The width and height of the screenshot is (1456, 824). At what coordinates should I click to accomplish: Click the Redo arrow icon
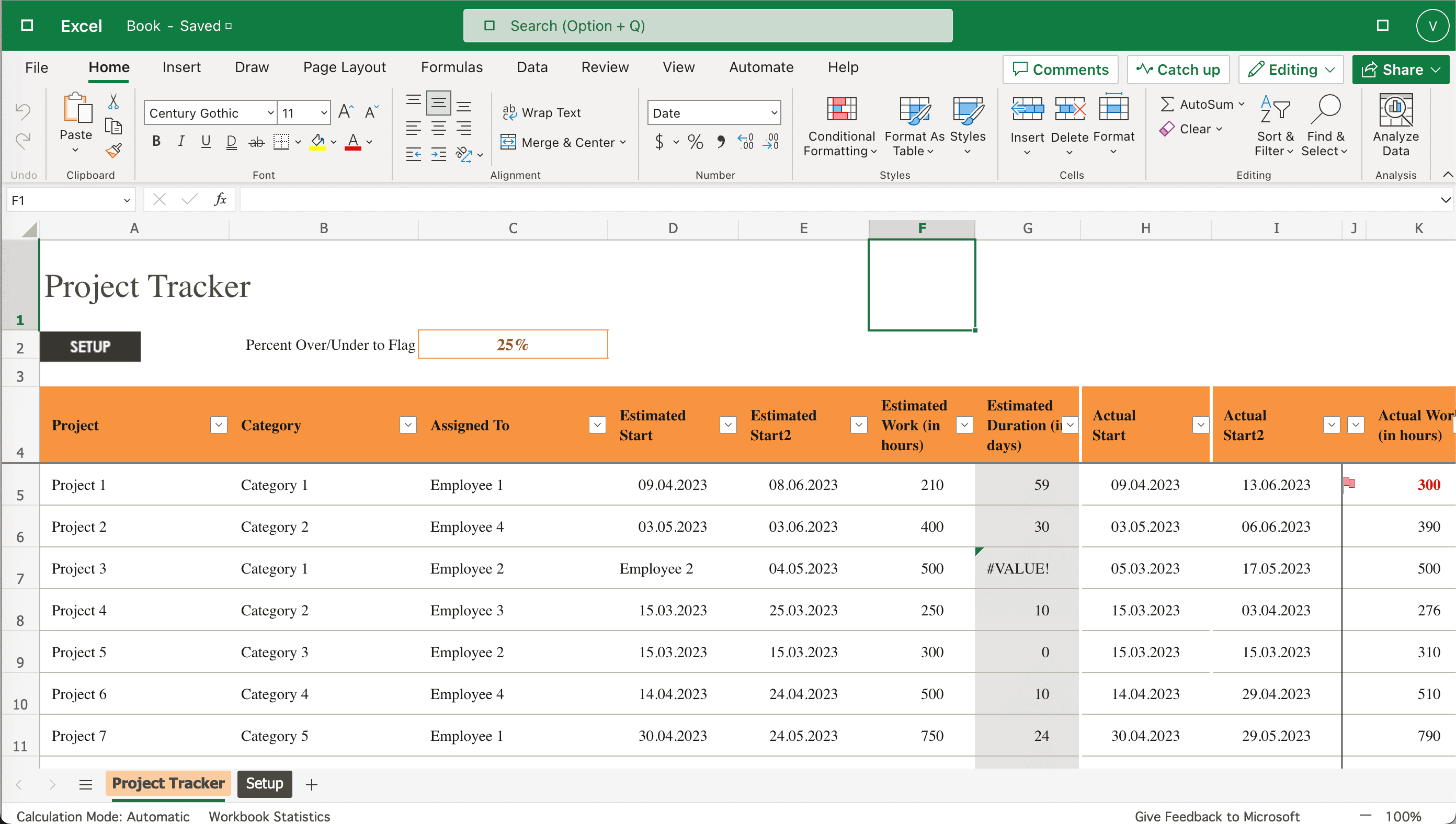(22, 140)
